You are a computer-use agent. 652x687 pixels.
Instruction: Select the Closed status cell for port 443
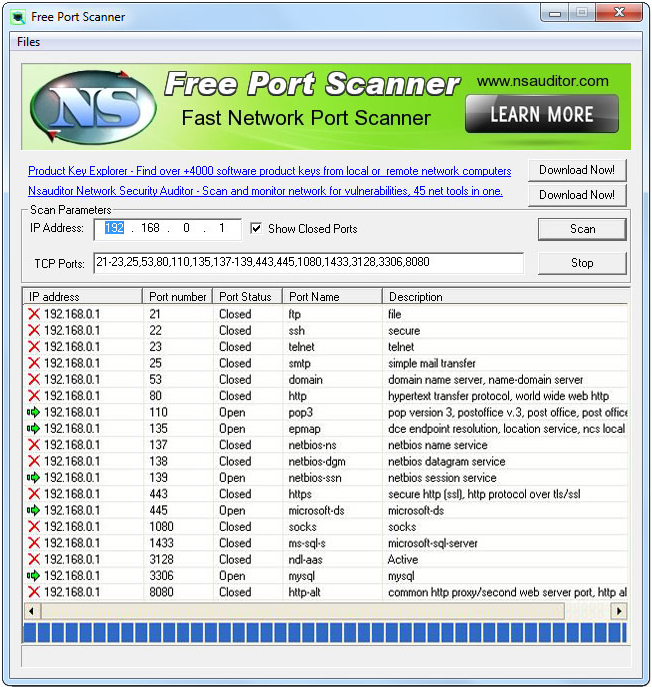(x=235, y=494)
